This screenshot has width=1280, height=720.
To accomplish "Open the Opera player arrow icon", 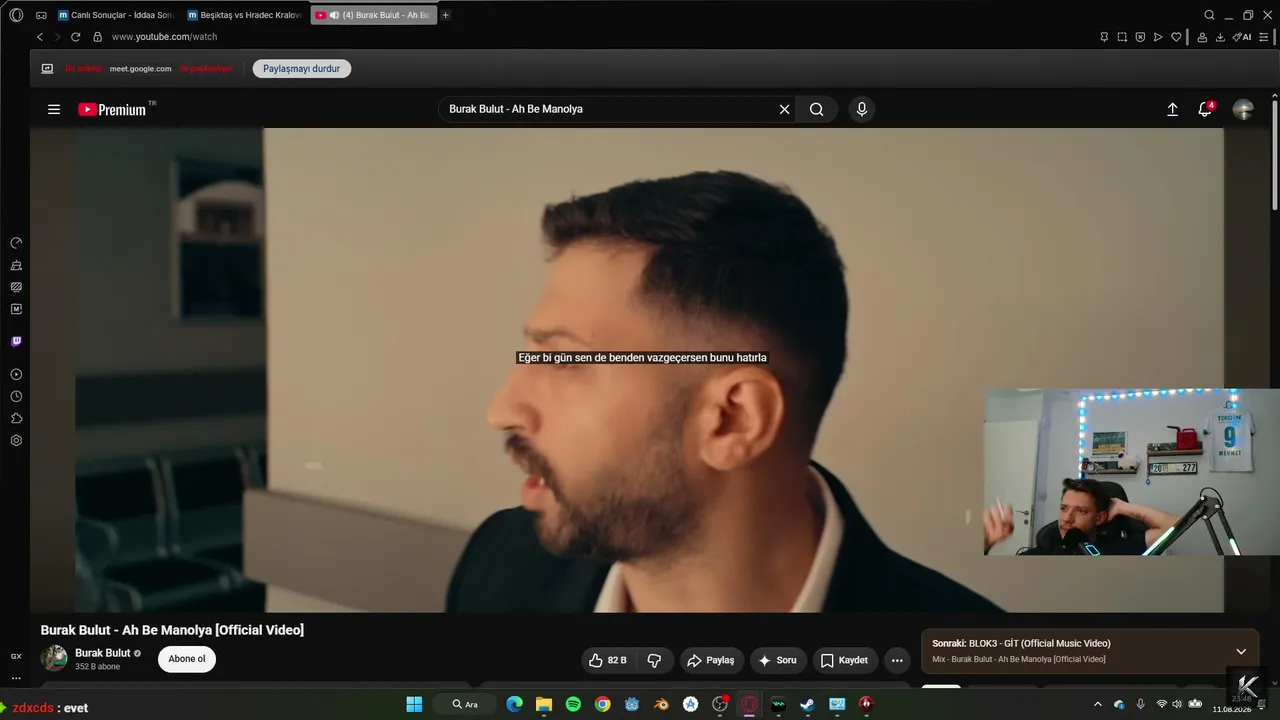I will (1158, 37).
